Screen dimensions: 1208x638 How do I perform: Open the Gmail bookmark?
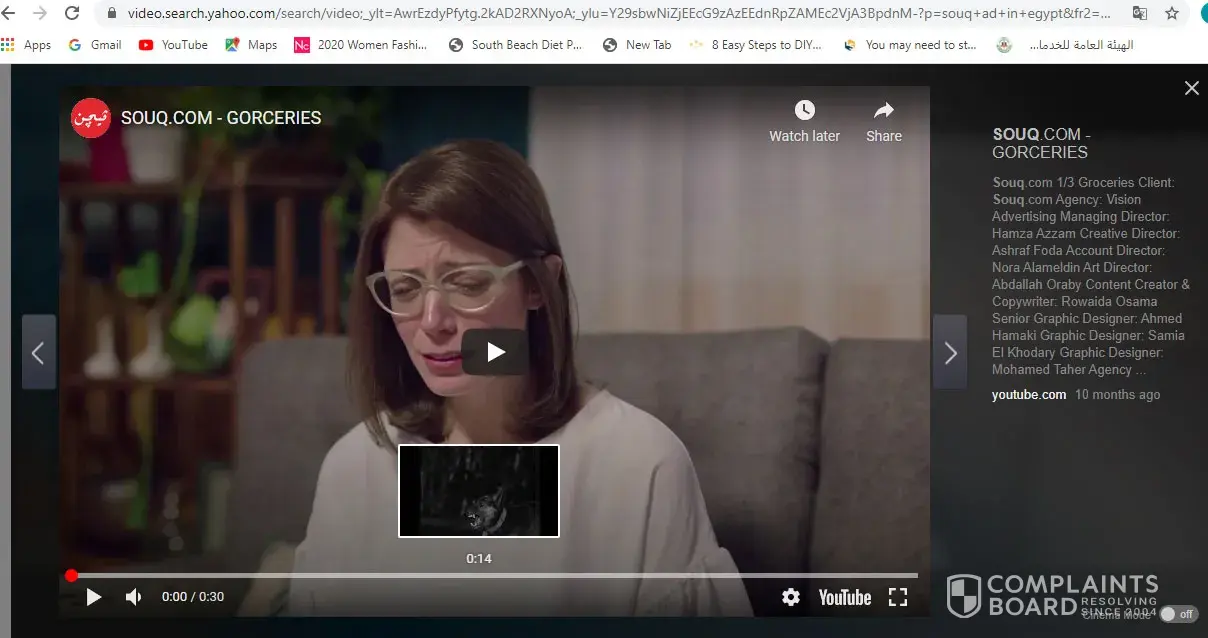click(95, 45)
